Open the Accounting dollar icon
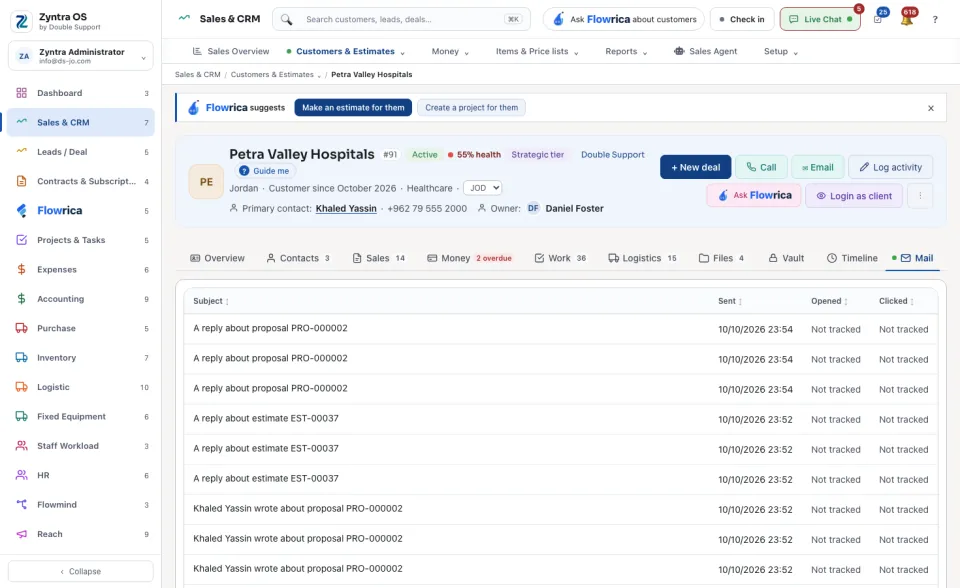 click(x=21, y=299)
